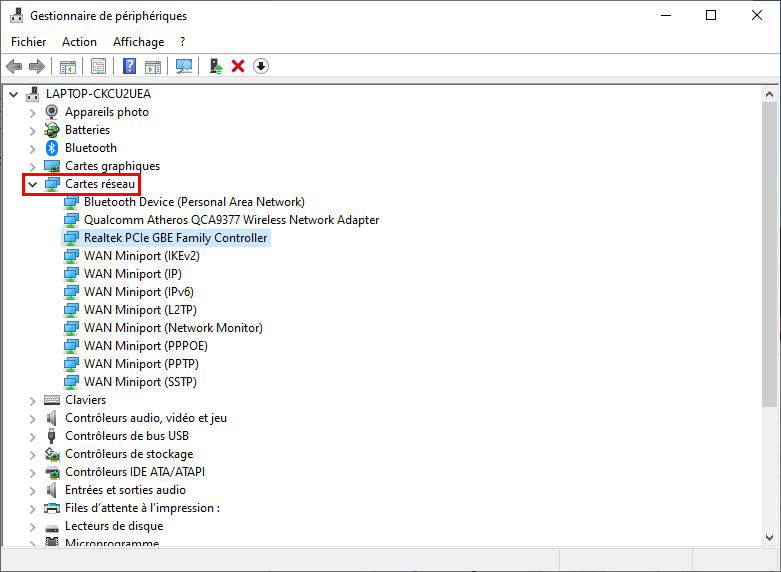Expand the Bluetooth category arrow
Image resolution: width=781 pixels, height=572 pixels.
coord(32,148)
